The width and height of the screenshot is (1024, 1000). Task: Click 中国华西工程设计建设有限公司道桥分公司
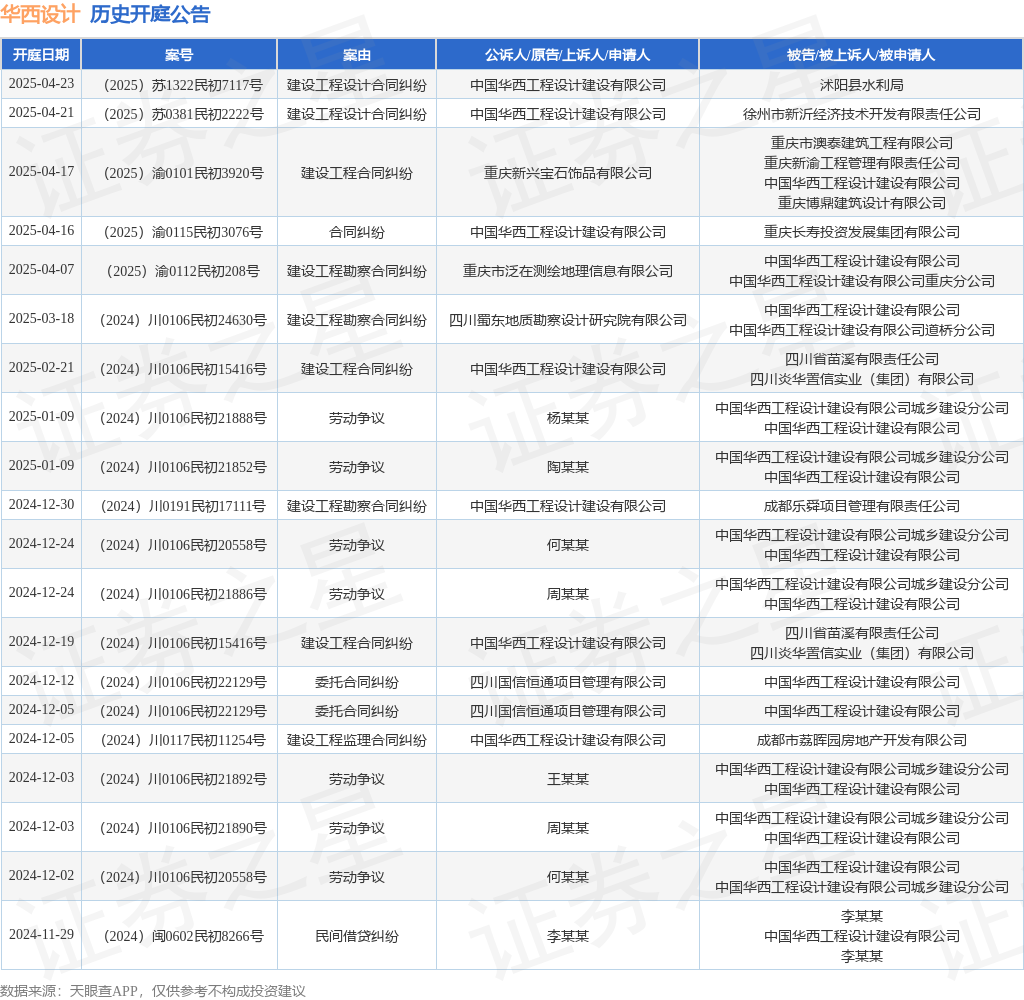coord(861,331)
